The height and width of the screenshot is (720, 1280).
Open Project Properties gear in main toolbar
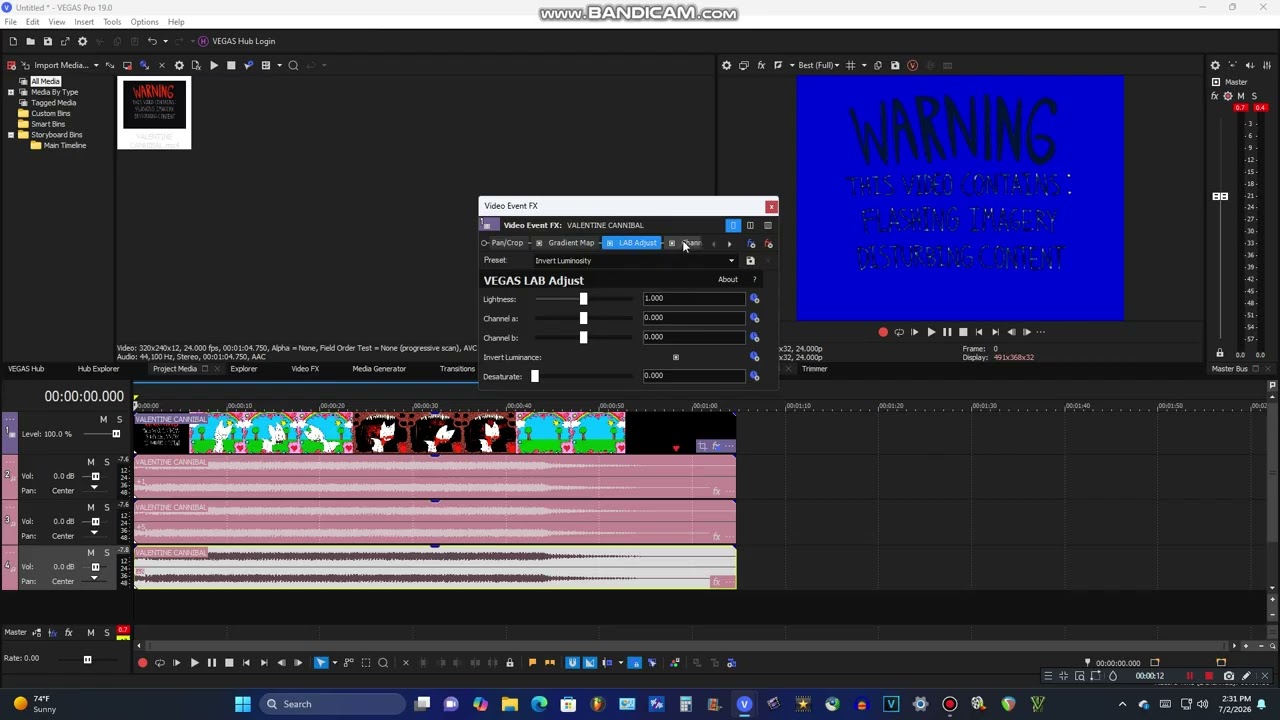tap(82, 41)
